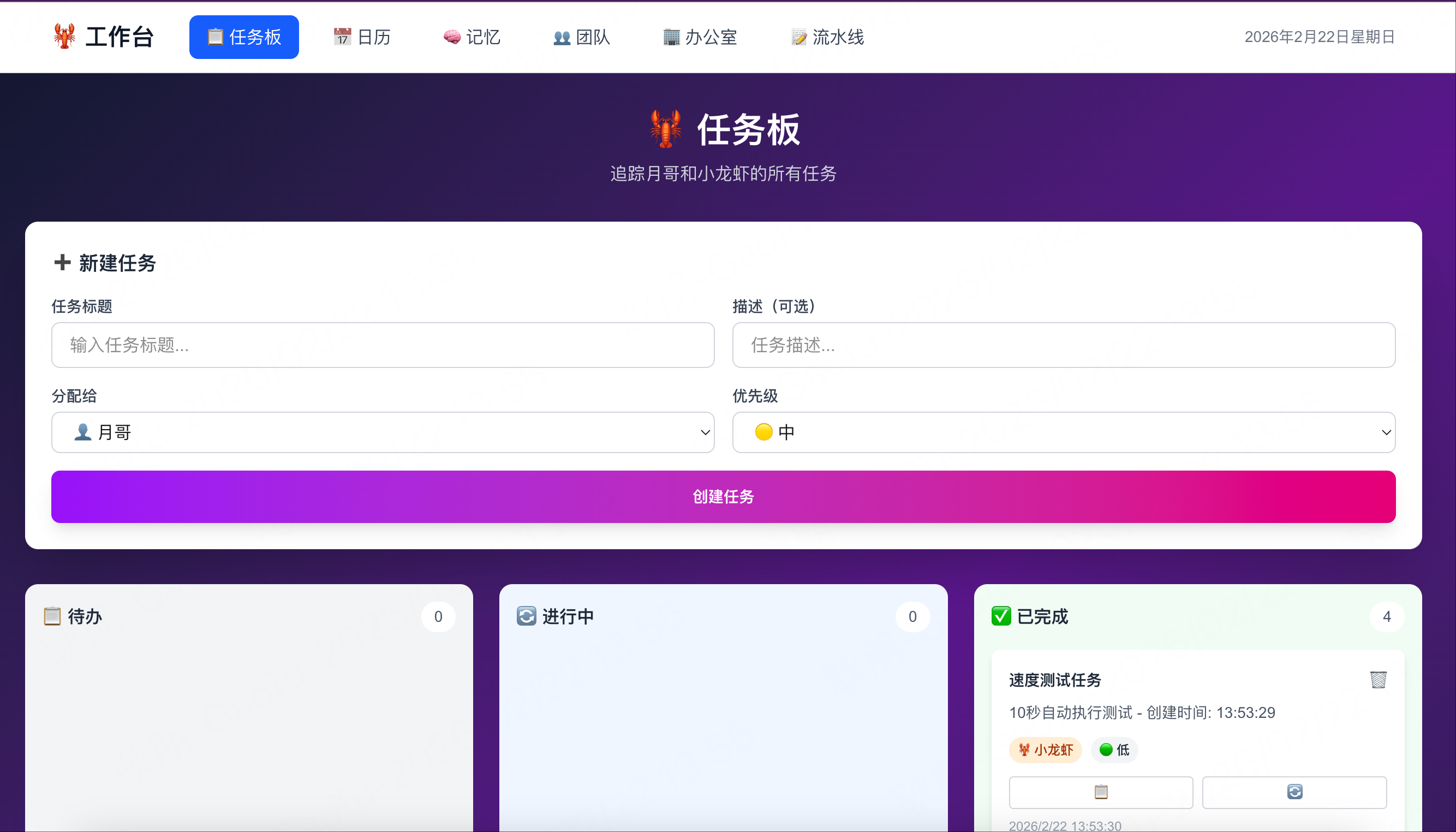Click the large lobster icon beside 任务板 title
Image resolution: width=1456 pixels, height=832 pixels.
coord(665,129)
